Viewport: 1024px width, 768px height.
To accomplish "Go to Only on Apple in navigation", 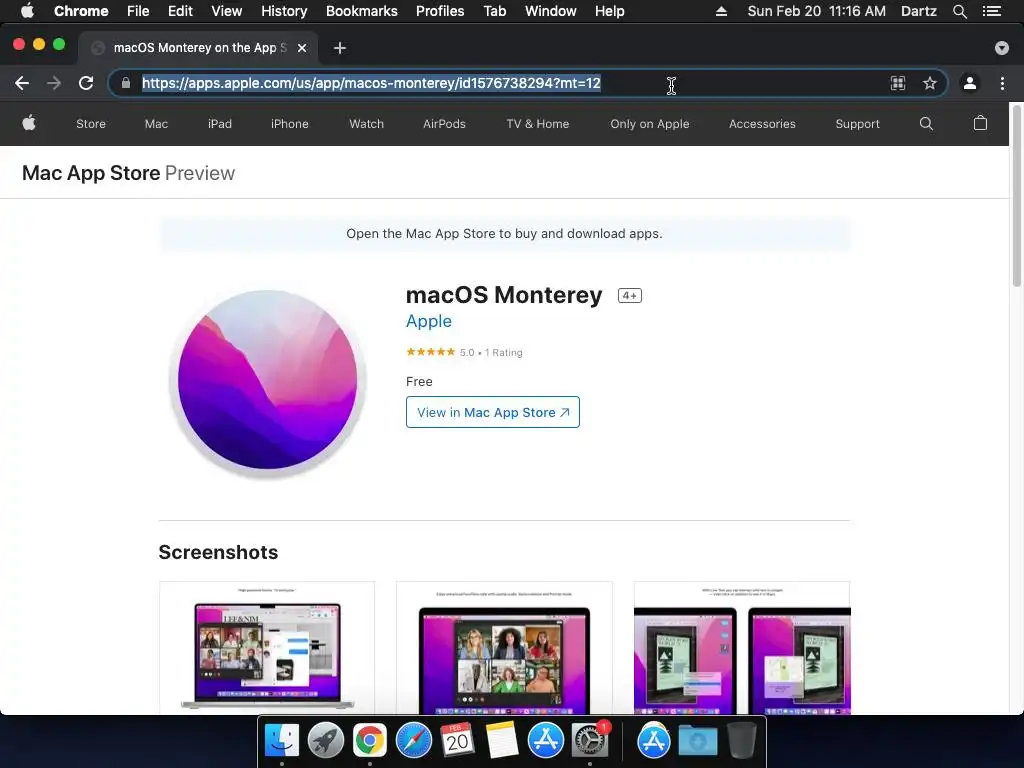I will click(x=650, y=123).
